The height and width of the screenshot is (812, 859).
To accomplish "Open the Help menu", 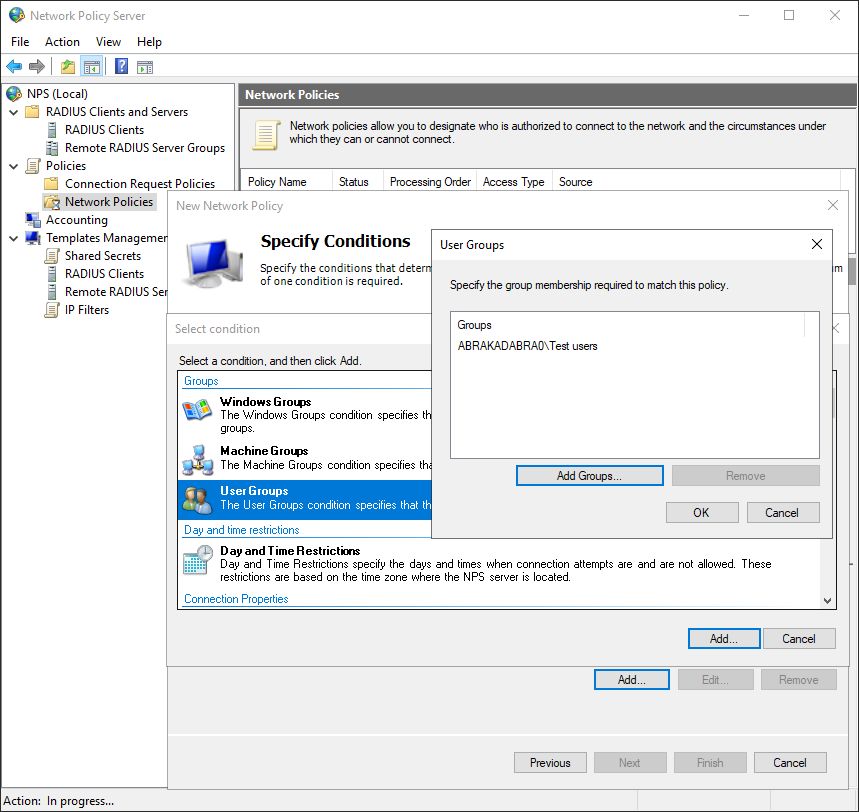I will point(149,42).
